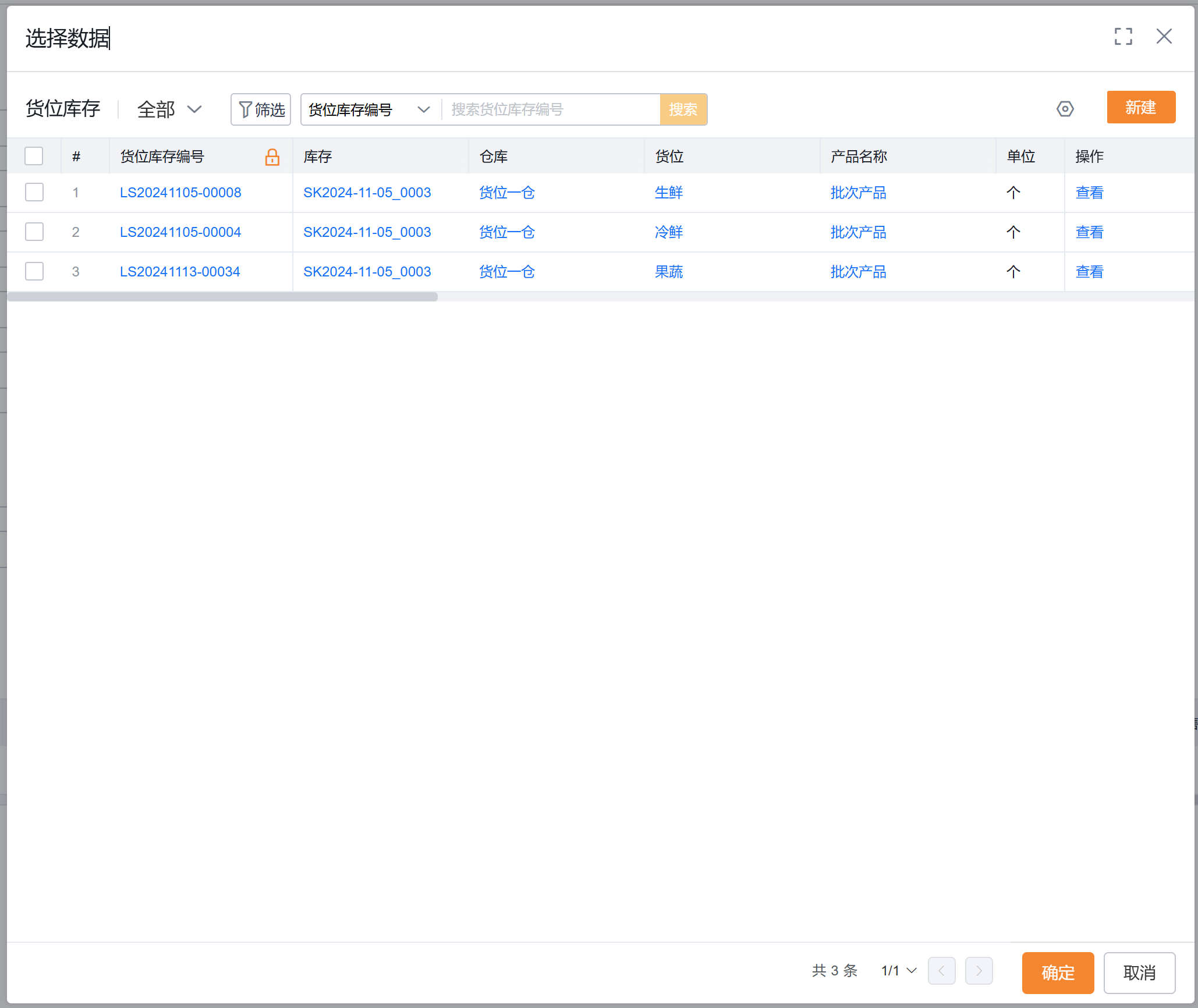The image size is (1198, 1008).
Task: Click 查看 for LS20241113-00034
Action: 1090,272
